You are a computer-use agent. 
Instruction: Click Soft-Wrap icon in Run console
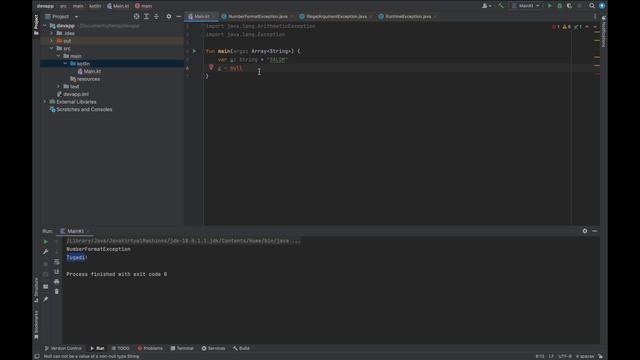coord(57,262)
